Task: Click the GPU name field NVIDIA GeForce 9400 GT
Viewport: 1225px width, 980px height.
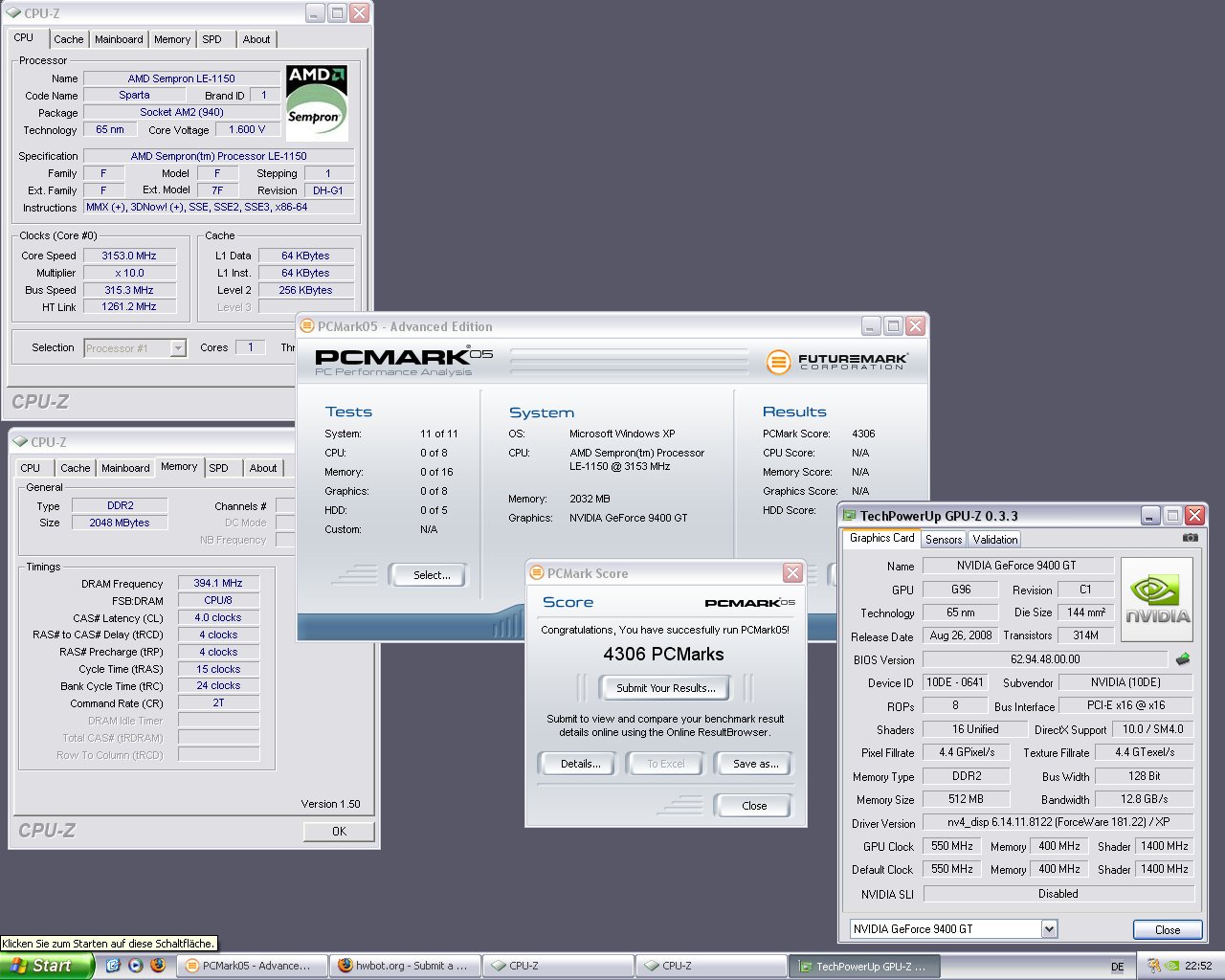Action: point(1016,566)
